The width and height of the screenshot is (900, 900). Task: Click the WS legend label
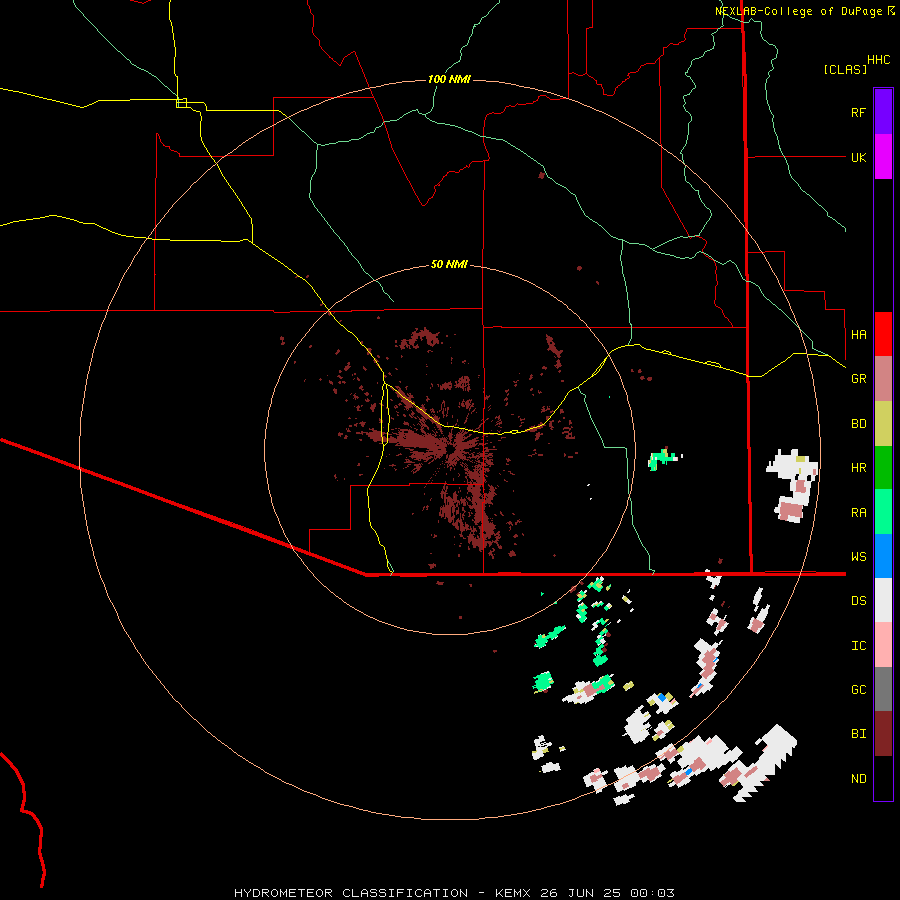858,556
